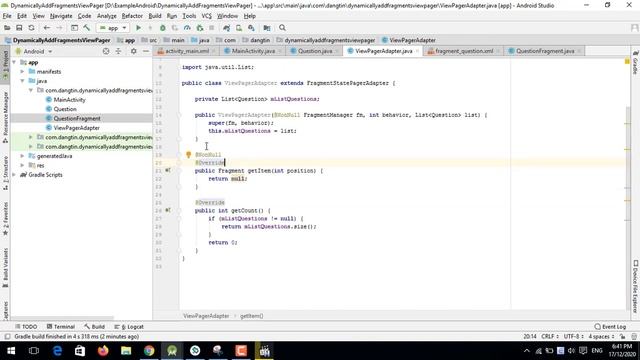Expand the Gradle Scripts node
640x360 pixels.
(14, 175)
